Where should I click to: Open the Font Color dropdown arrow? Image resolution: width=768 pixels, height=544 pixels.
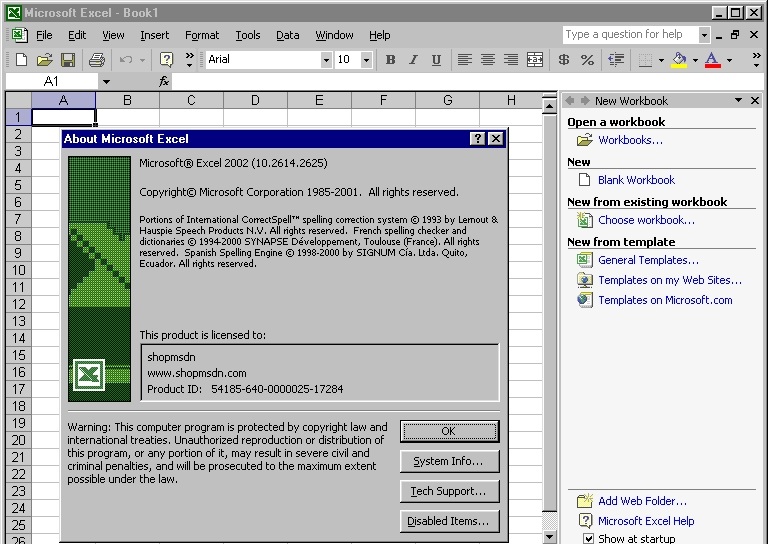click(x=729, y=60)
